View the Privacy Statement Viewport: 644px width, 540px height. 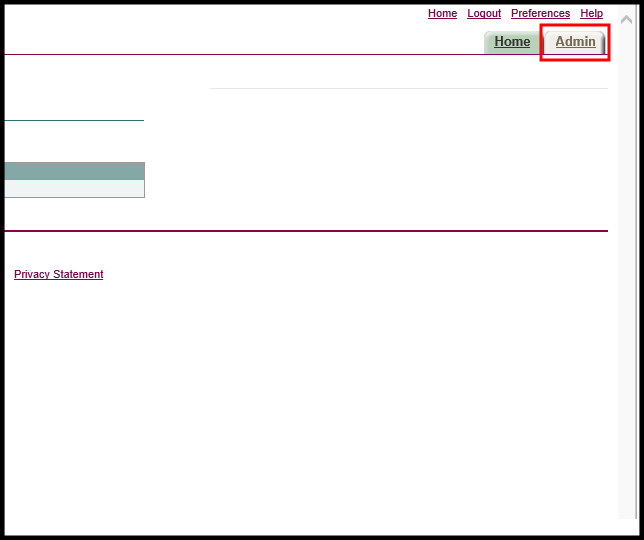(x=58, y=274)
